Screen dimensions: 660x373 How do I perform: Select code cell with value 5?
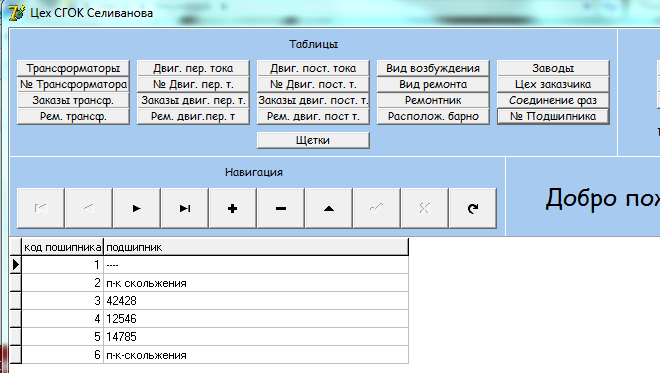pos(63,337)
